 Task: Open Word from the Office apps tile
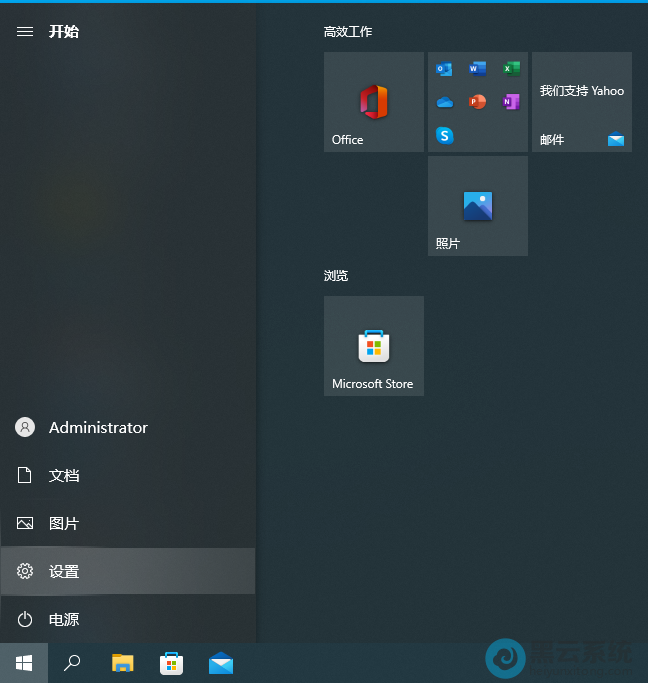[478, 69]
